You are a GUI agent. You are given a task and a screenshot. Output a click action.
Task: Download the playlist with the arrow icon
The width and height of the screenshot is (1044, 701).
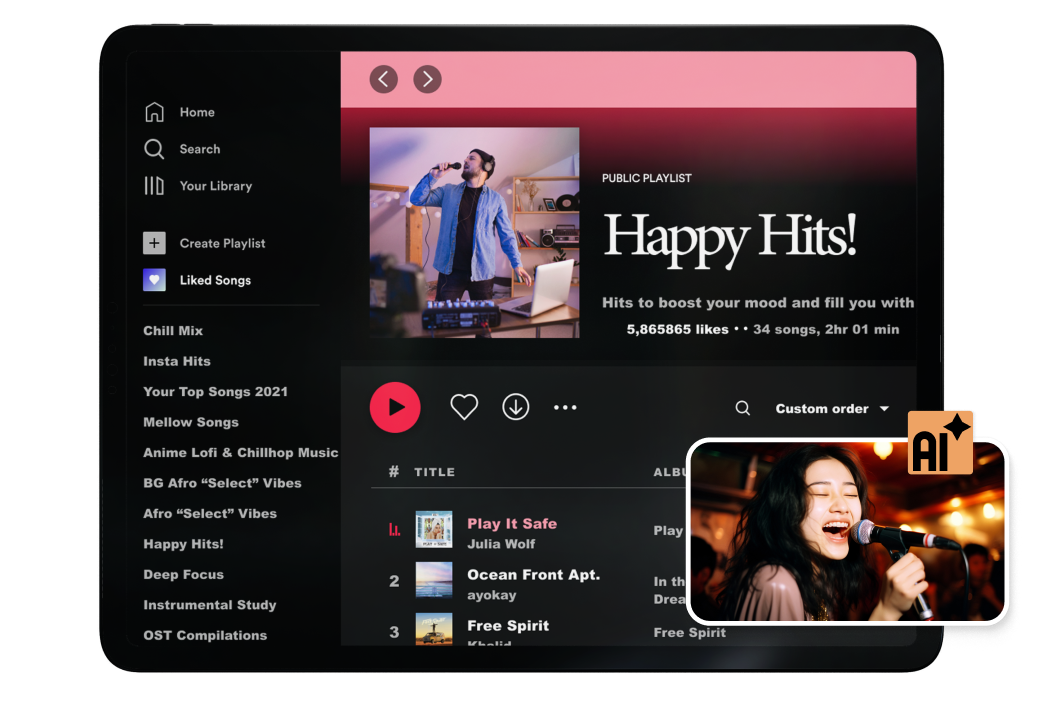(515, 407)
